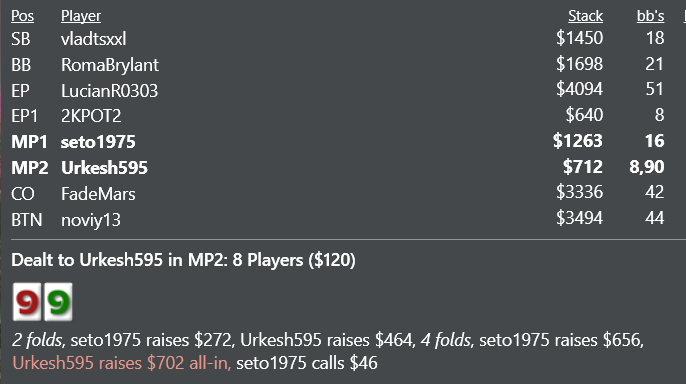Click the $3494 stack for noviy13
The height and width of the screenshot is (384, 686).
point(579,218)
